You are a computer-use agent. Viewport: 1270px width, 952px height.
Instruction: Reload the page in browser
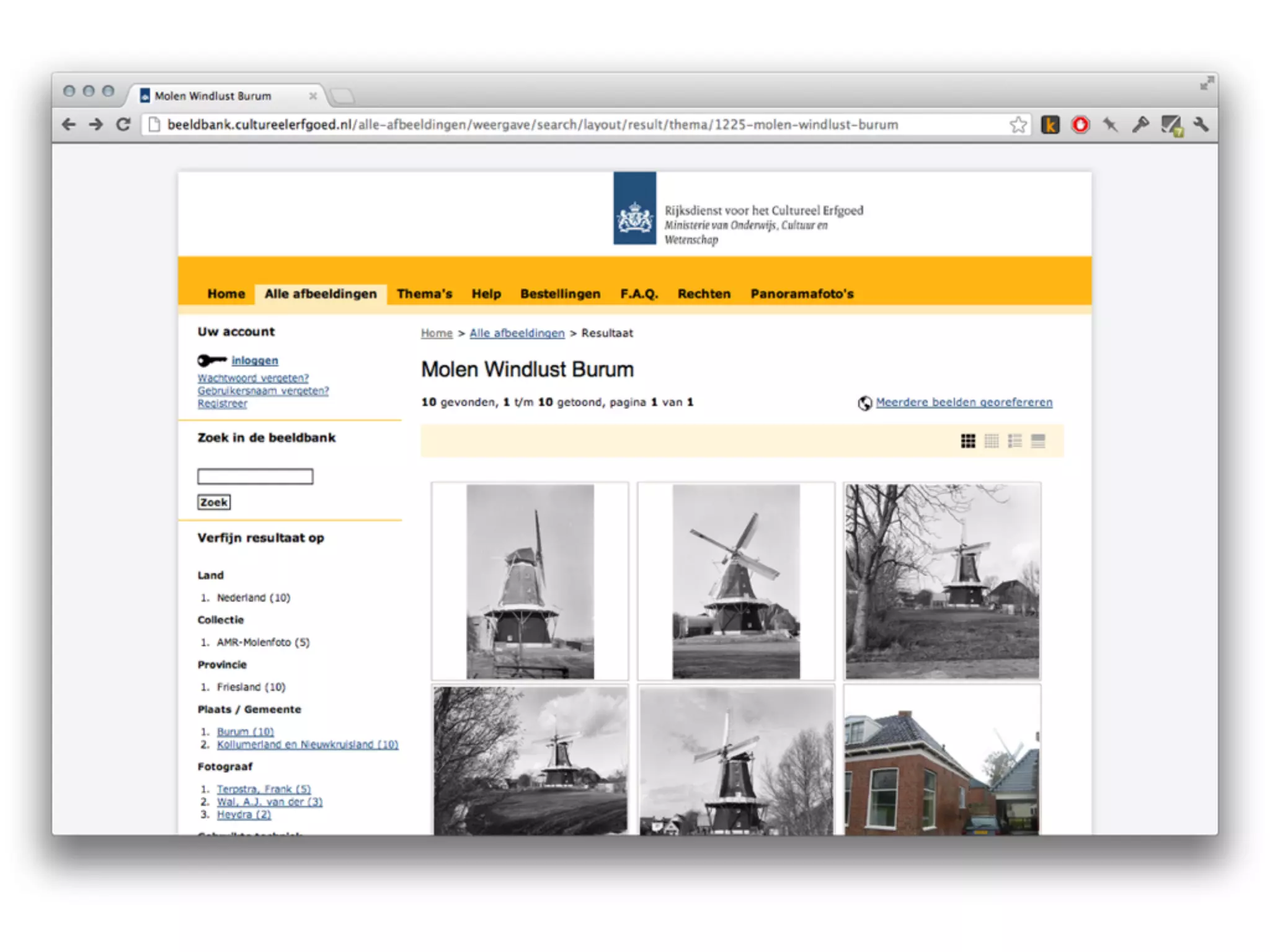(123, 125)
